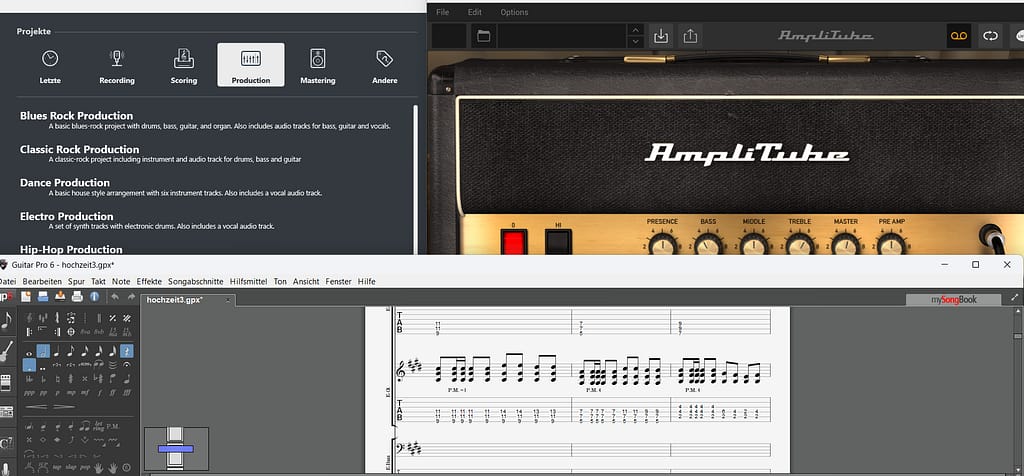1024x476 pixels.
Task: Open the Effekte menu in Guitar Pro
Action: click(149, 281)
